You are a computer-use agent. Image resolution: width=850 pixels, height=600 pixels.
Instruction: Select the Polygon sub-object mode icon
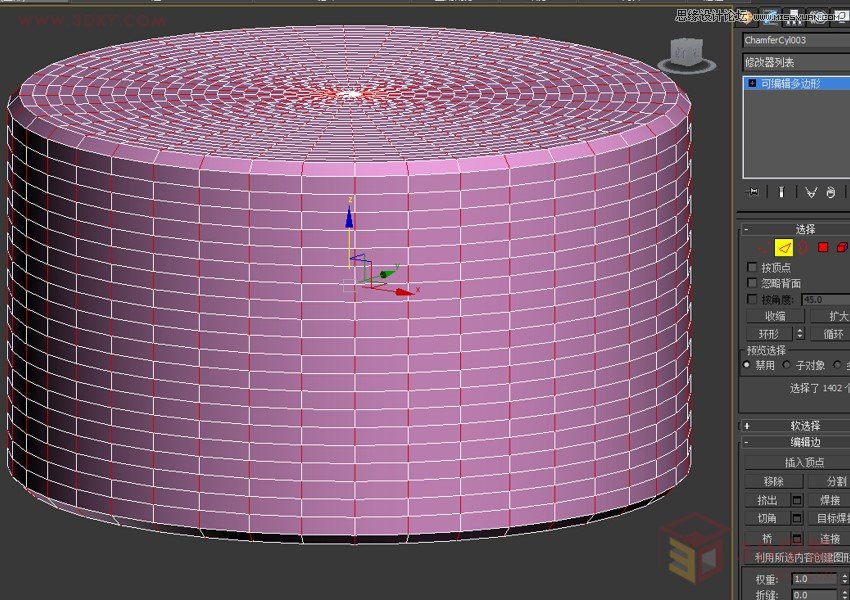[x=822, y=247]
